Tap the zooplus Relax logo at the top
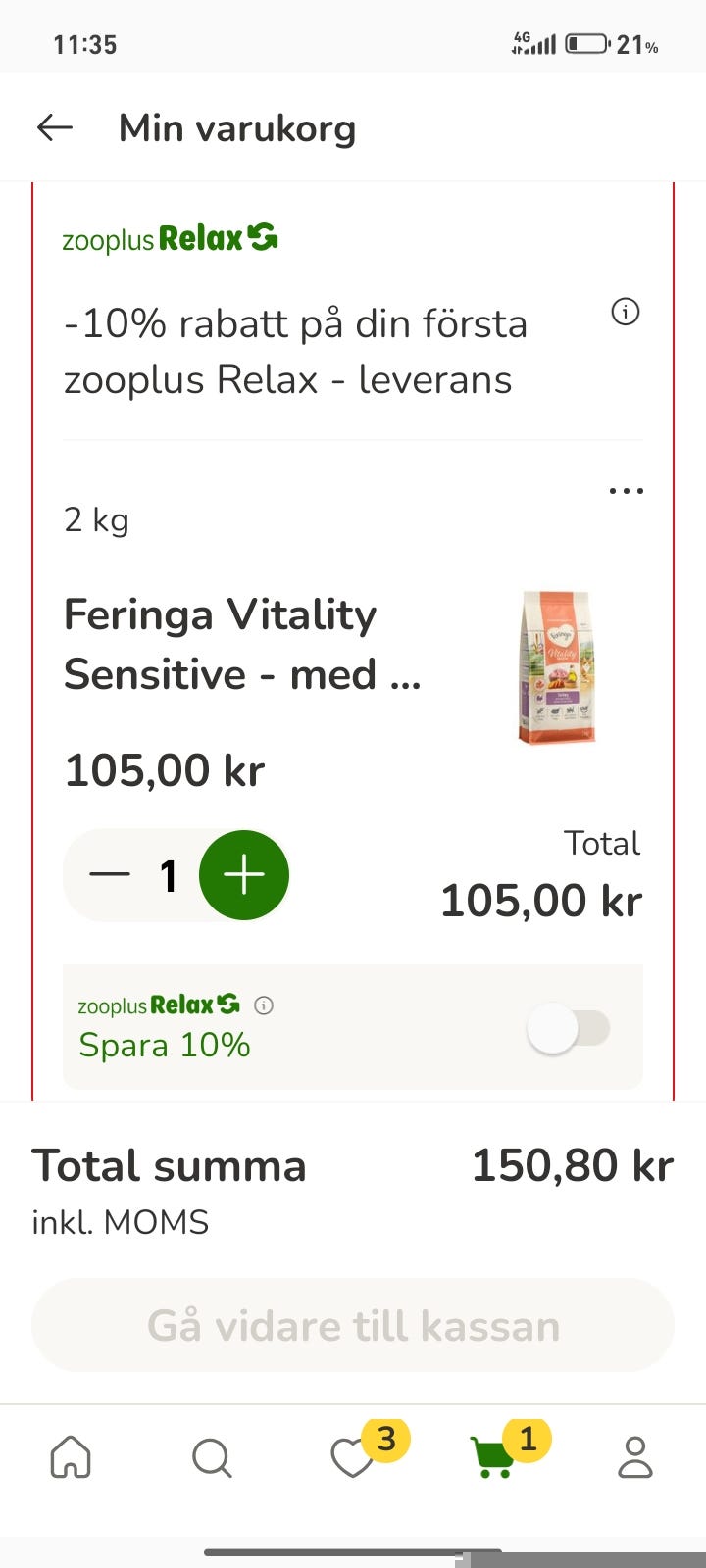This screenshot has width=706, height=1568. point(170,238)
